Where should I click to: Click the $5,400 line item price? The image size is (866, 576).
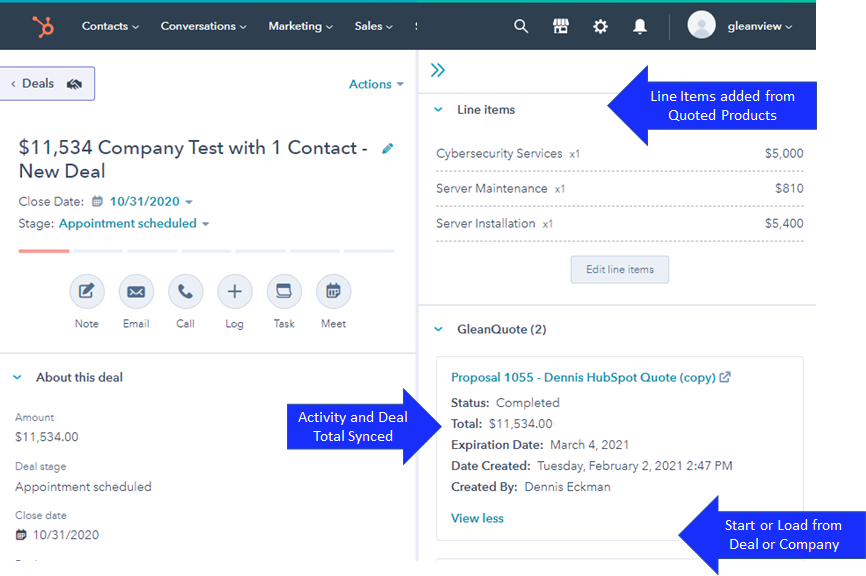pos(784,223)
